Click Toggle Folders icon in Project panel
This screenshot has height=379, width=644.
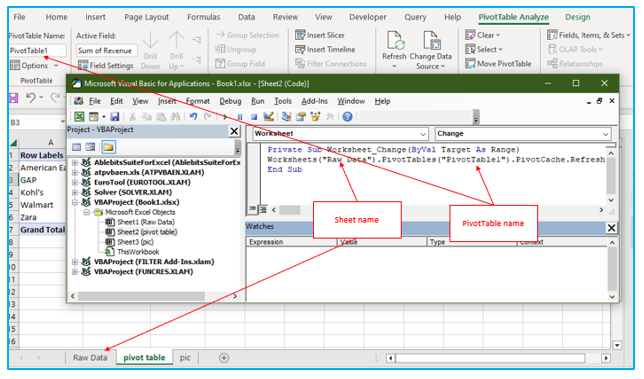point(108,147)
